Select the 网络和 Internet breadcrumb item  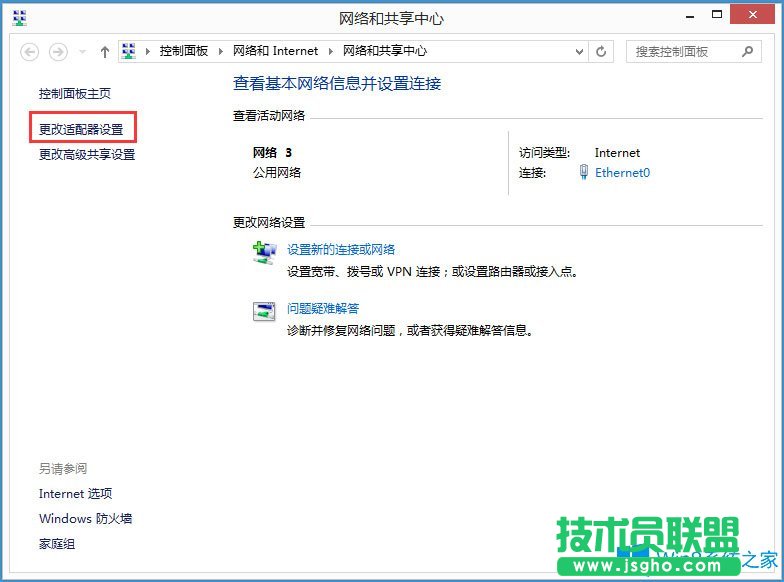tap(275, 51)
